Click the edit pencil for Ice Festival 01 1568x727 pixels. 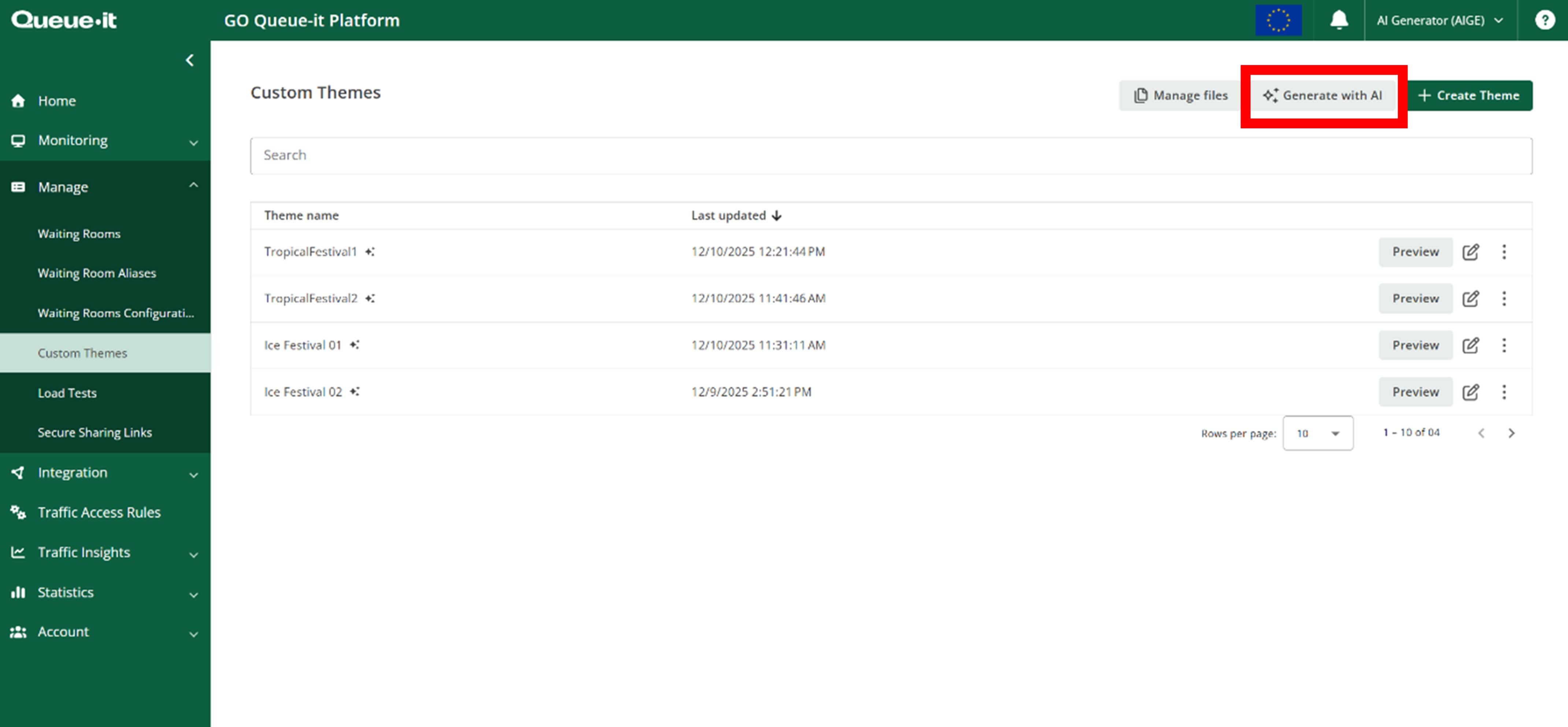(x=1471, y=345)
